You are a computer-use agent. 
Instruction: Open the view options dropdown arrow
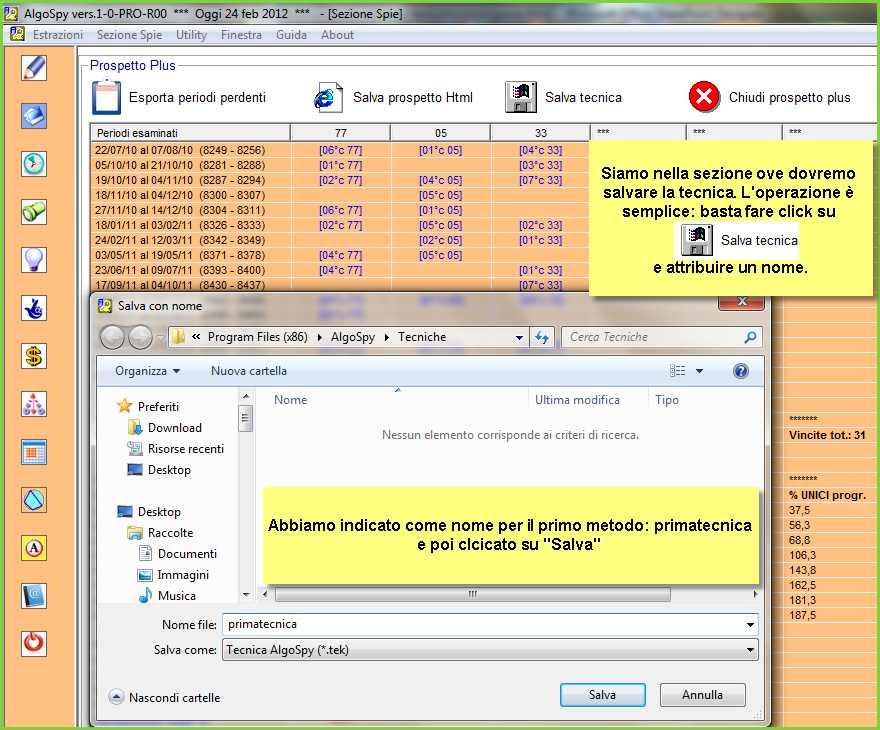point(699,371)
